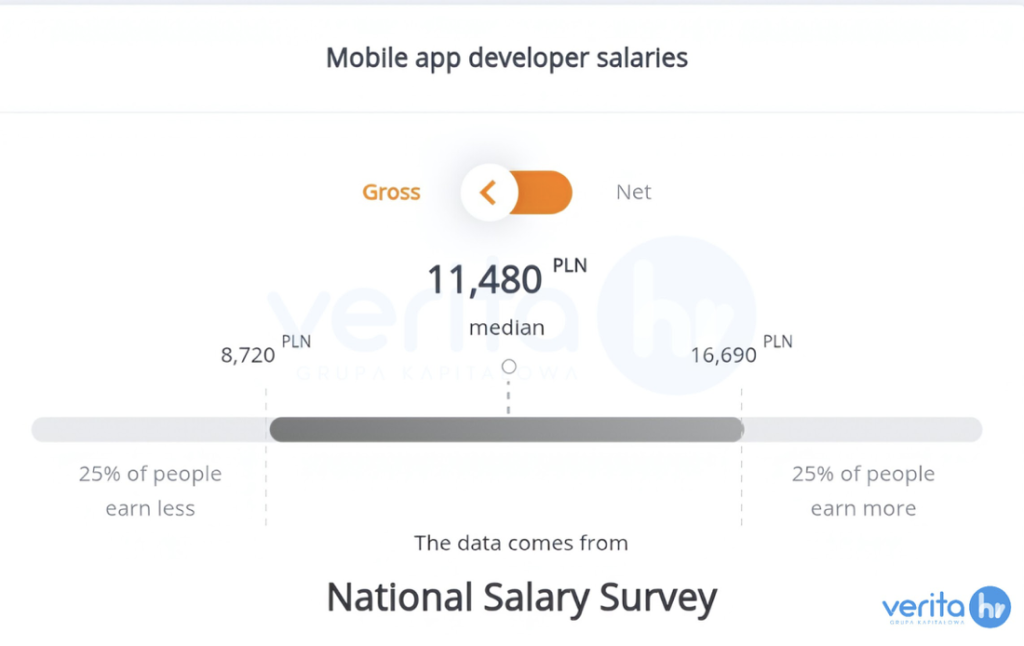Click the dark interquartile range bar
This screenshot has width=1024, height=646.
click(x=506, y=430)
